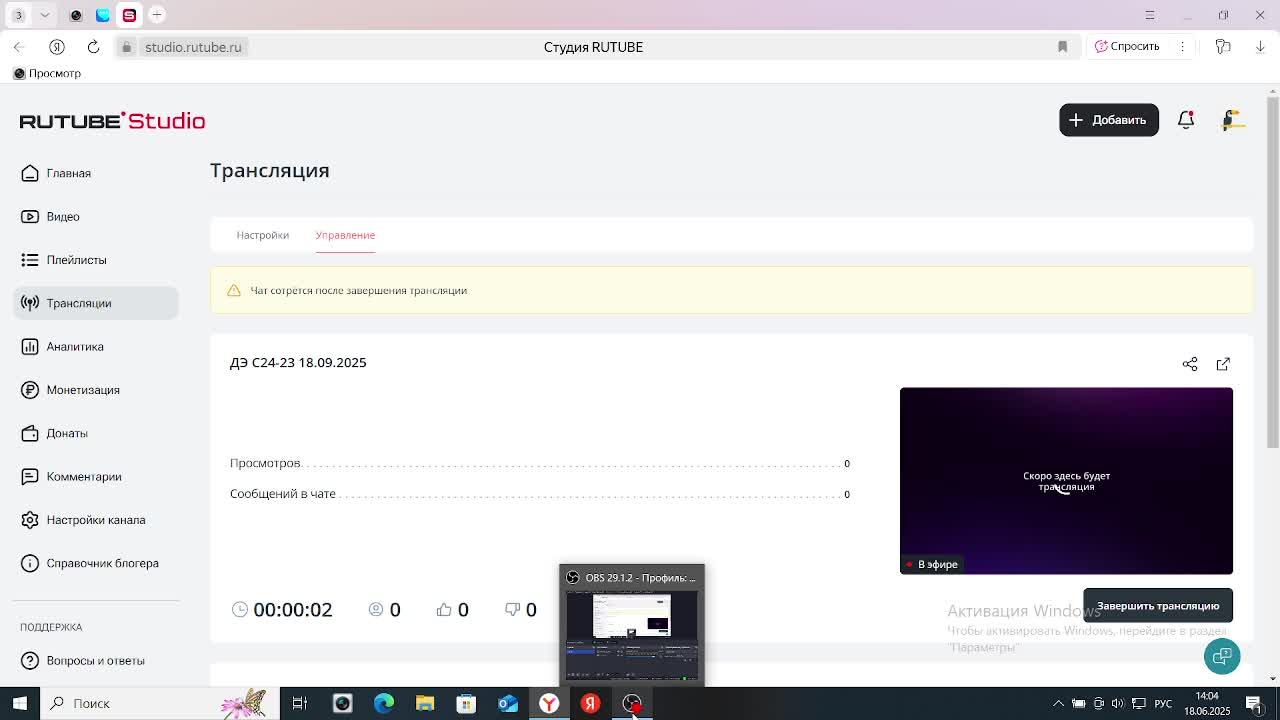Switch to the Настройки tab
This screenshot has height=720, width=1280.
pyautogui.click(x=263, y=235)
